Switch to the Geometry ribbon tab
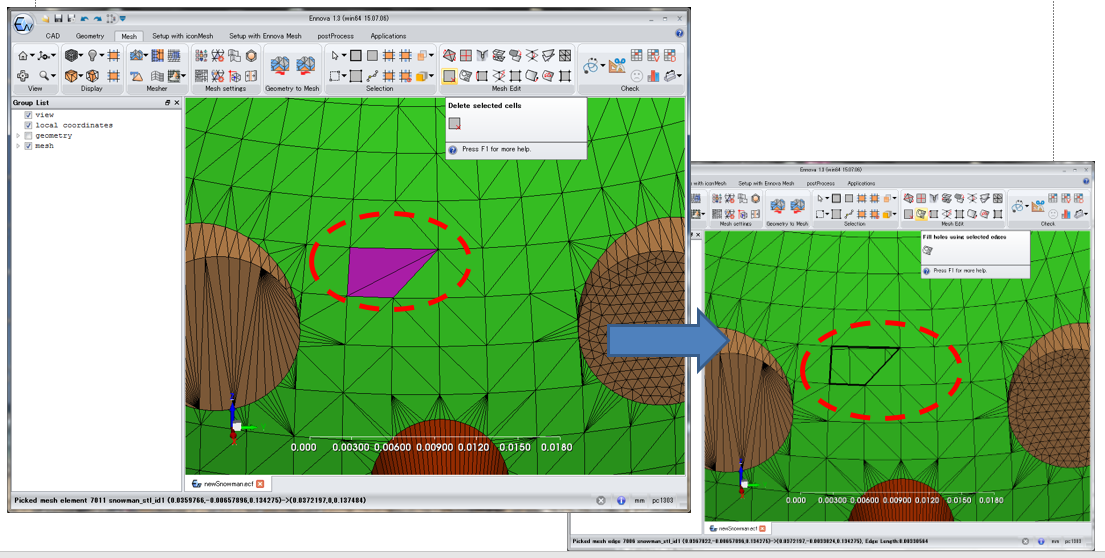The height and width of the screenshot is (558, 1105). coord(90,36)
